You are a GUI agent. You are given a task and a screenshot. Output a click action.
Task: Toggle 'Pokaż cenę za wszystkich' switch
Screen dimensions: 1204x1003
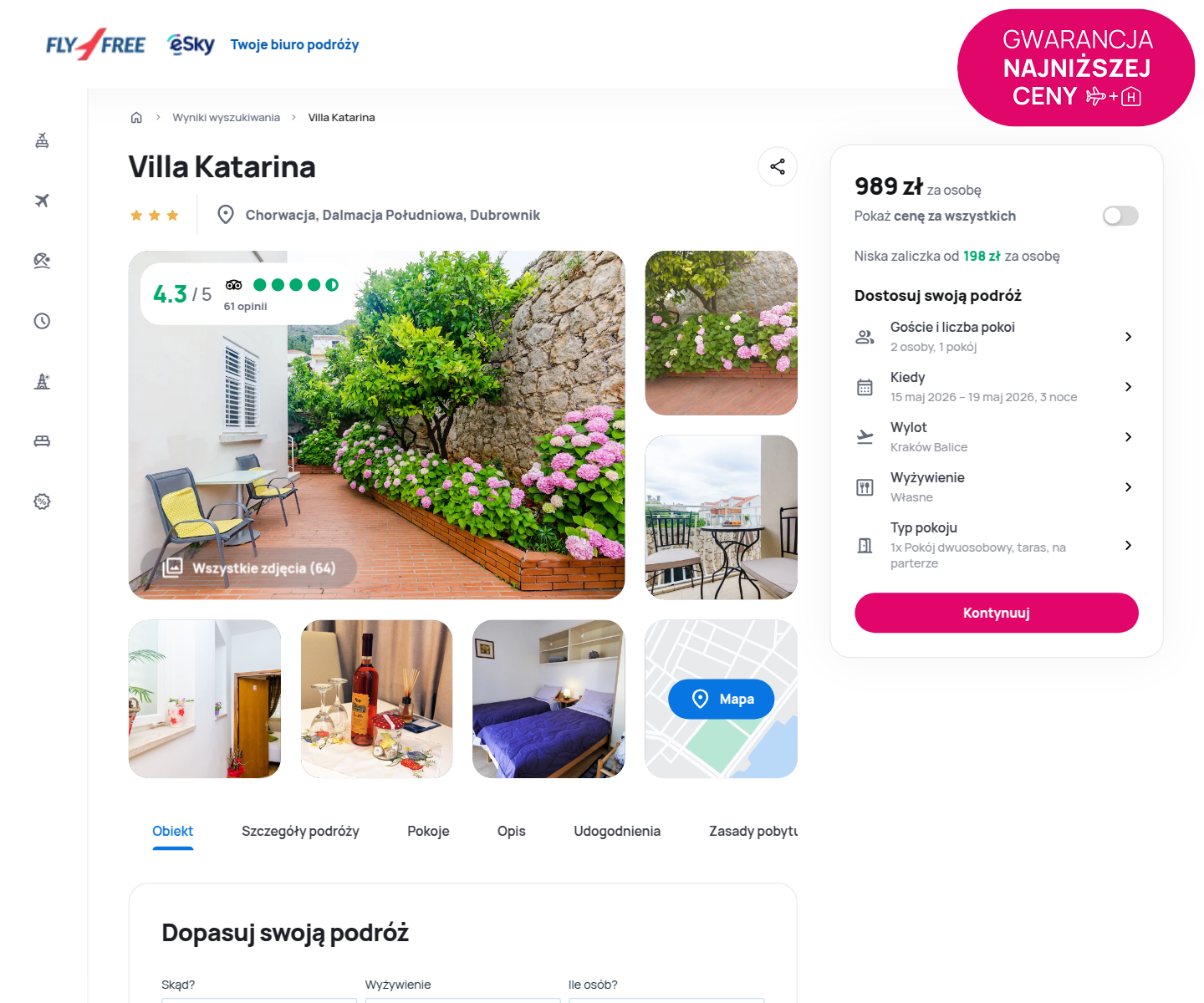(1120, 216)
